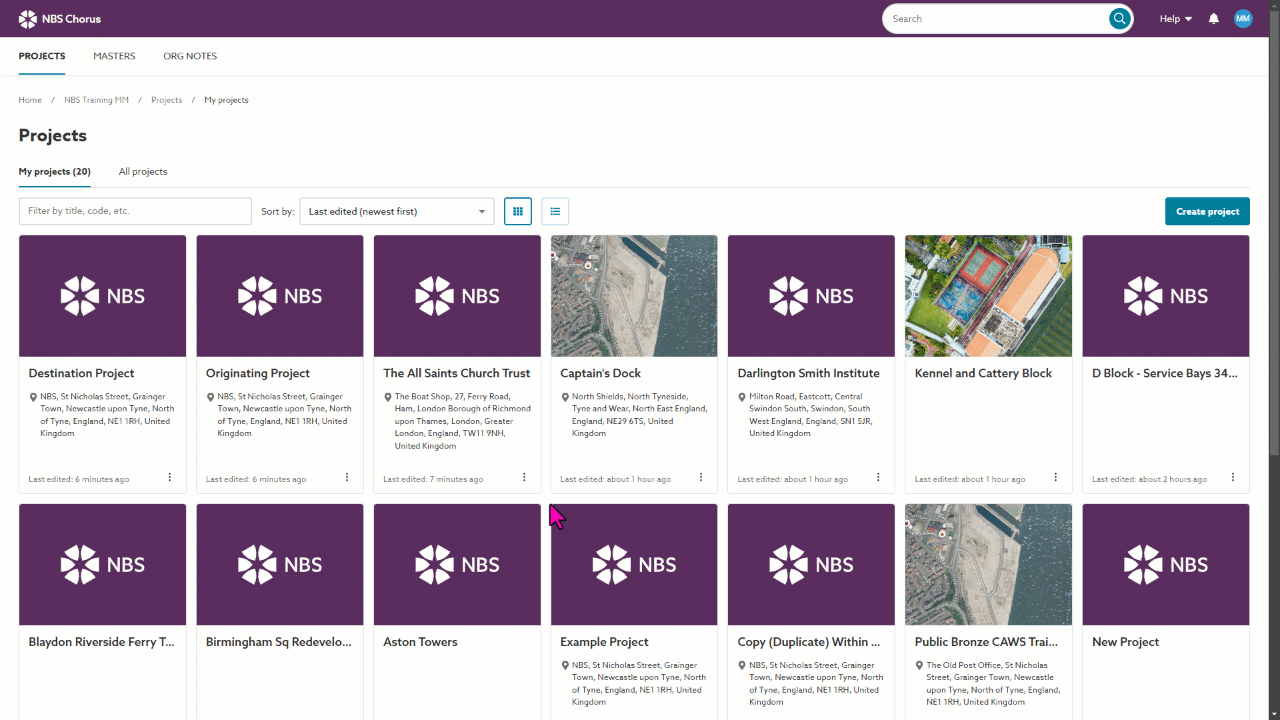Open the Sort by dropdown
Screen dimensions: 1280x720
[x=397, y=211]
